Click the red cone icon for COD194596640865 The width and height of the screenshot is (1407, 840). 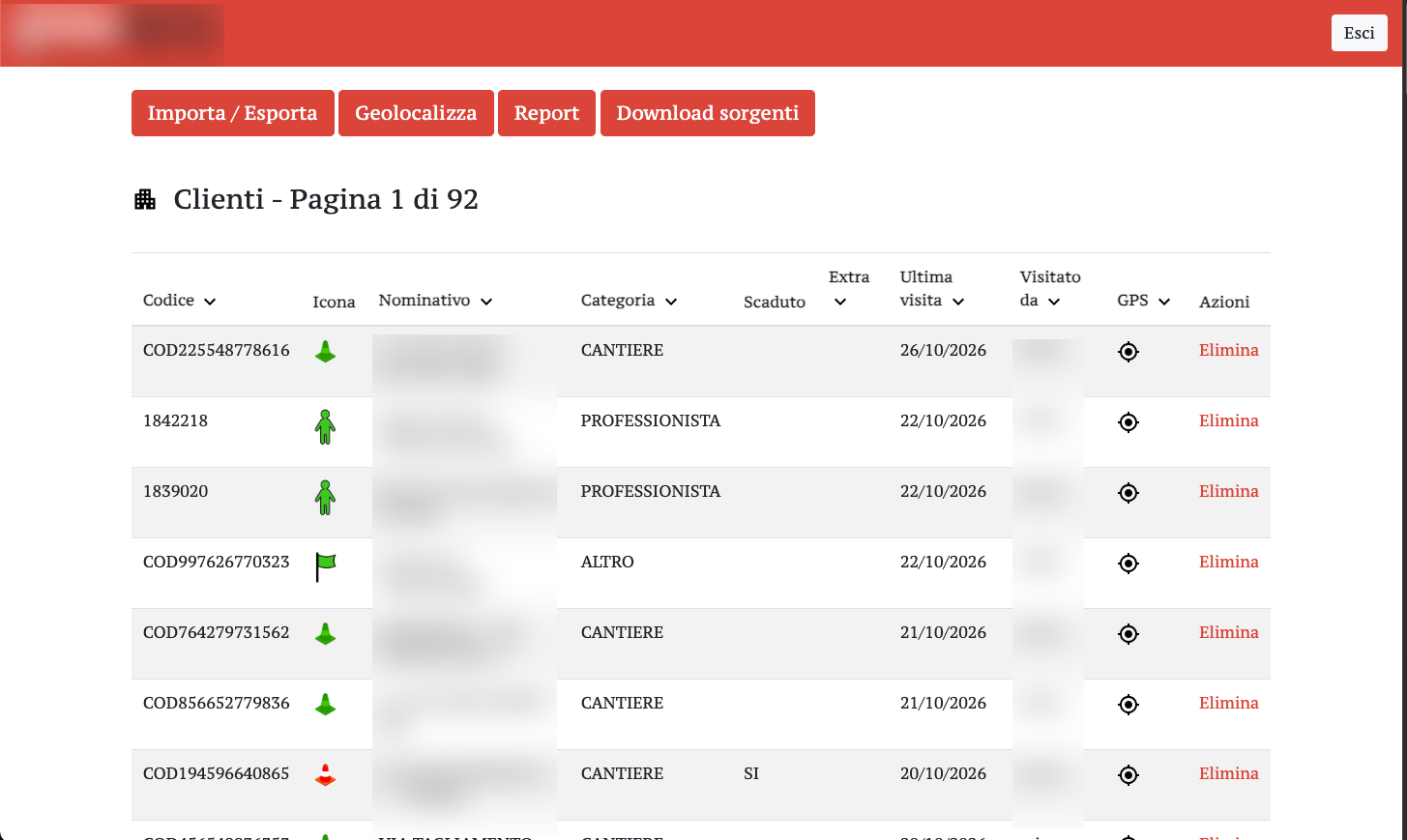[326, 775]
